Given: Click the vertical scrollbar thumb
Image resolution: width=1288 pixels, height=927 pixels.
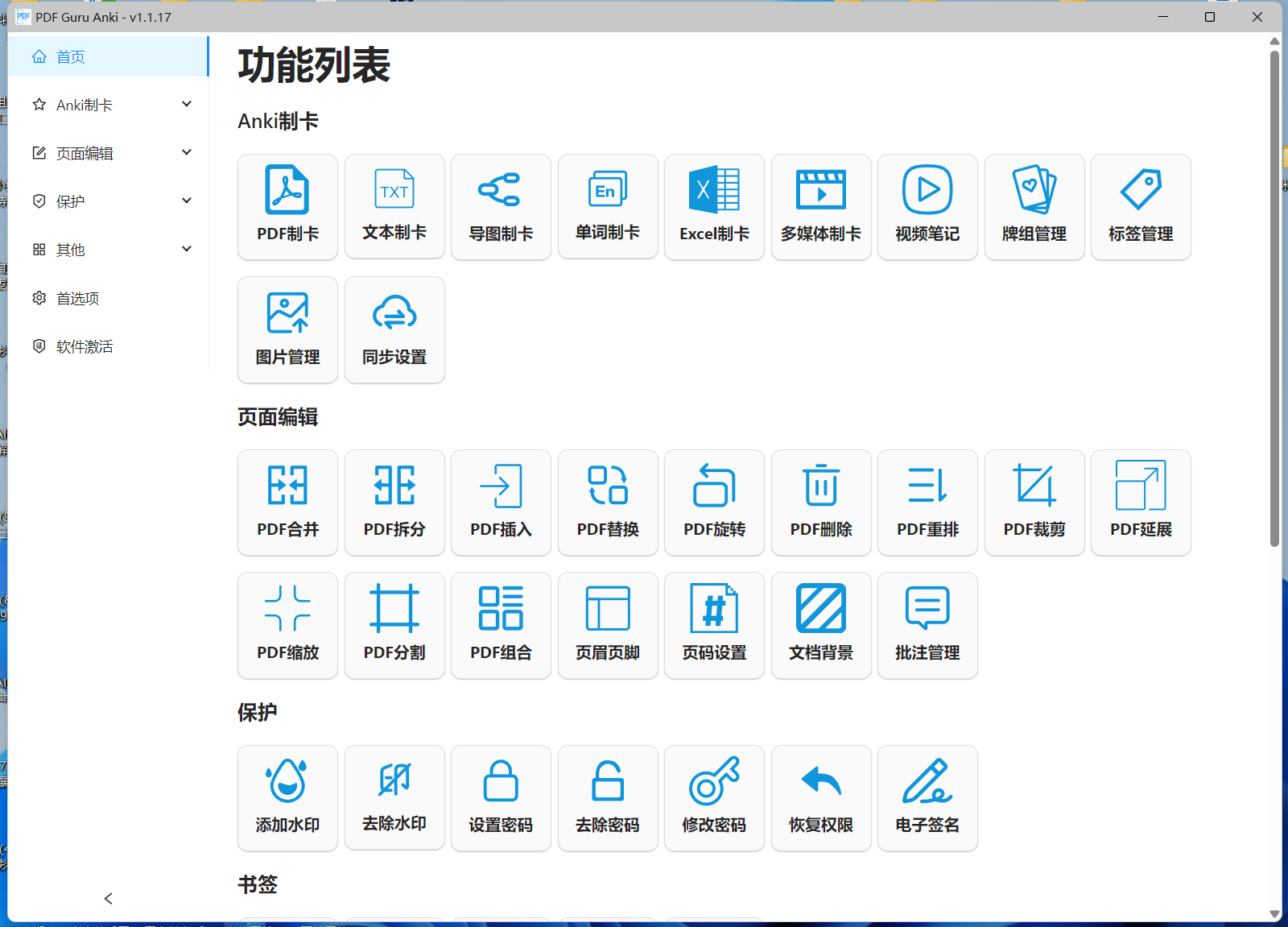Looking at the screenshot, I should pyautogui.click(x=1274, y=298).
